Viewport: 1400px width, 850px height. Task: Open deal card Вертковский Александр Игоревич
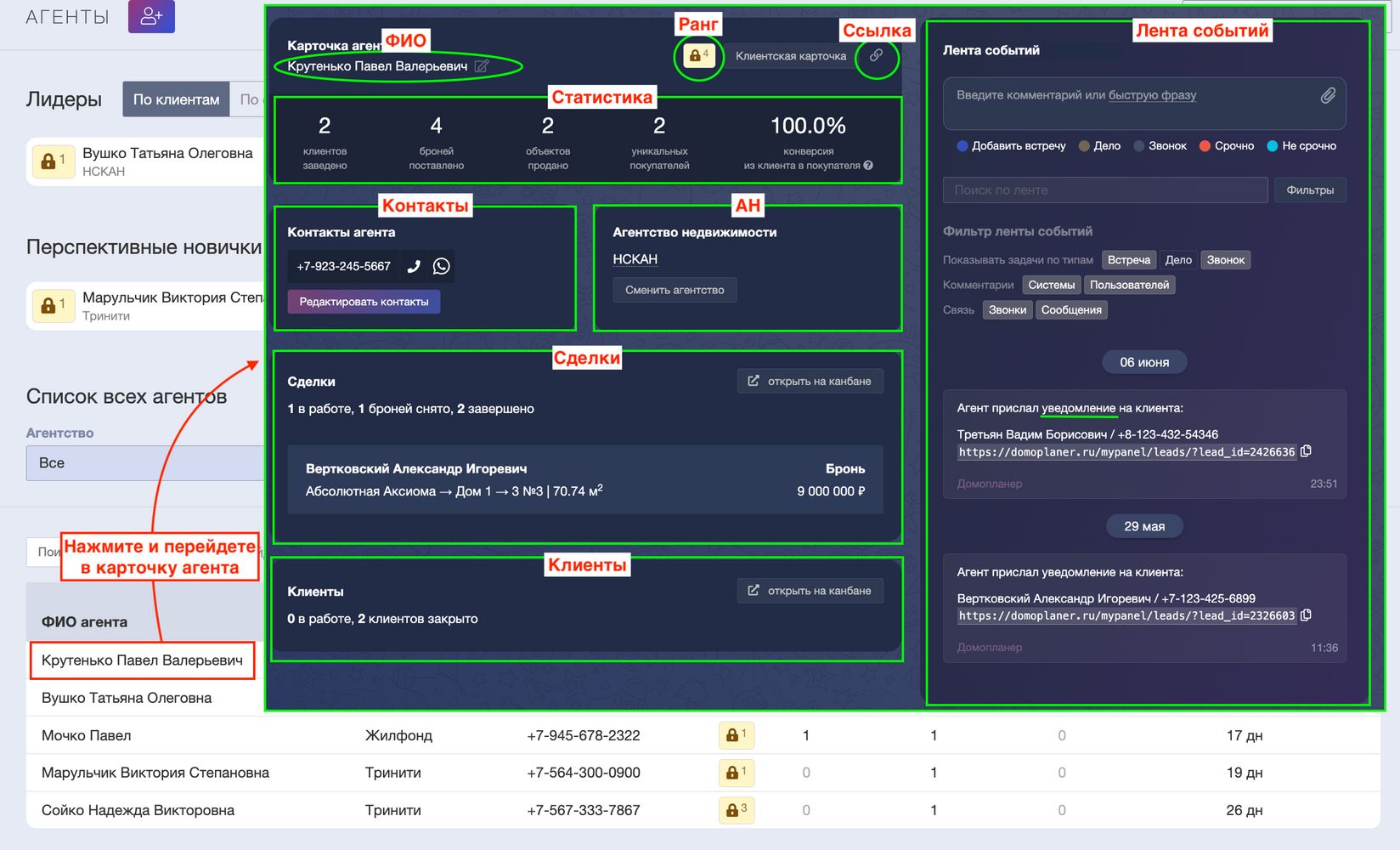pyautogui.click(x=585, y=479)
